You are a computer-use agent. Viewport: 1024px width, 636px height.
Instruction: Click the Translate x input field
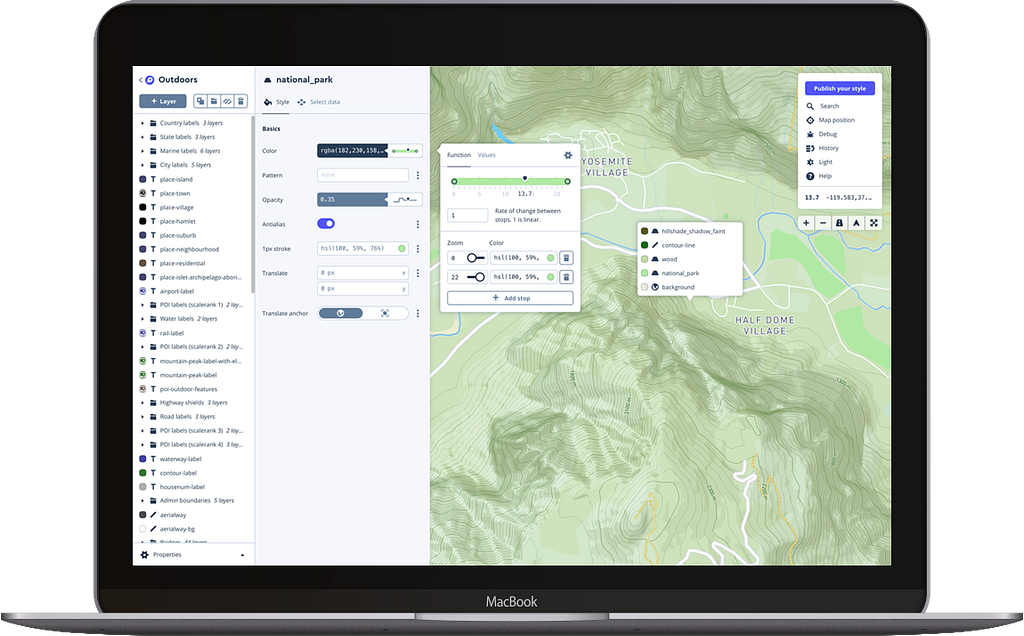click(362, 272)
